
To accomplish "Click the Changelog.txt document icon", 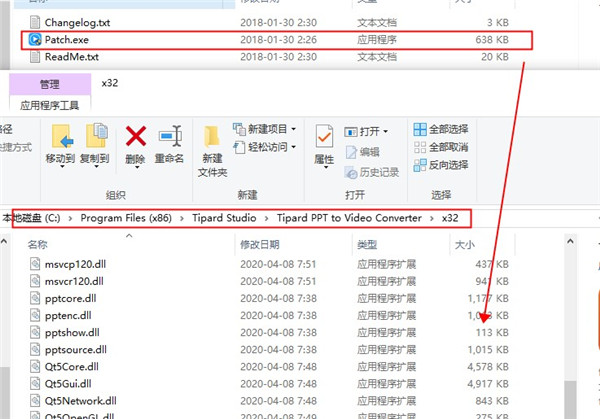I will (35, 22).
